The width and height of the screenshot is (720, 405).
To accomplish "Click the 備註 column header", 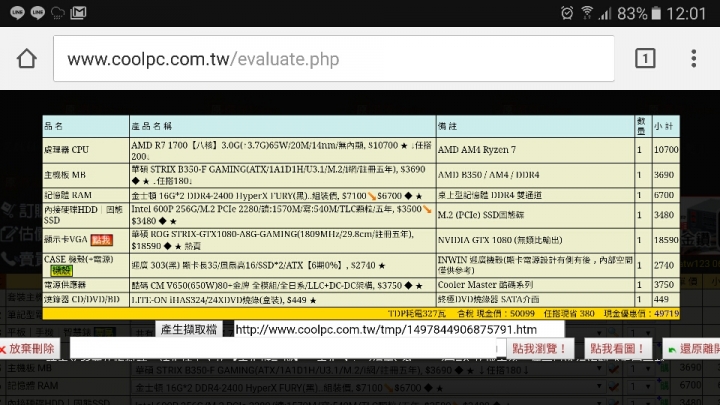I will (x=535, y=126).
